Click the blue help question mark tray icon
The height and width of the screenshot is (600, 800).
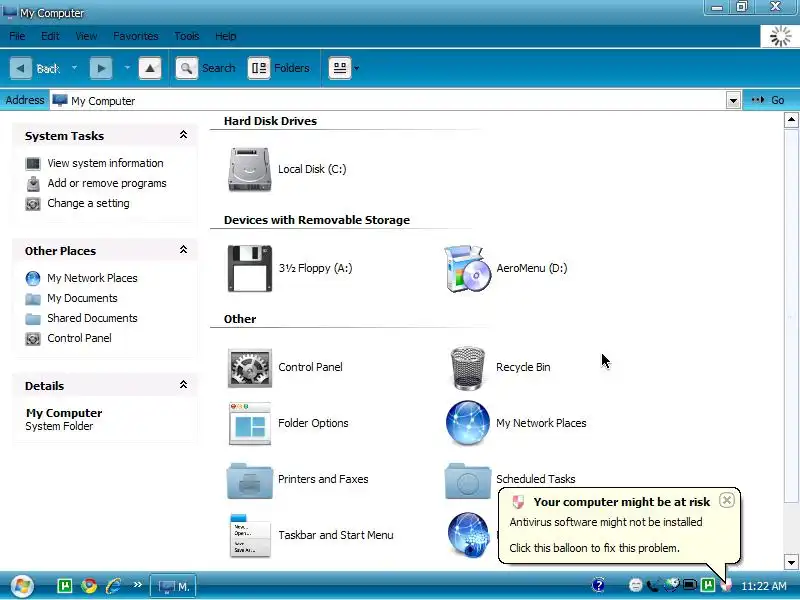pos(598,585)
